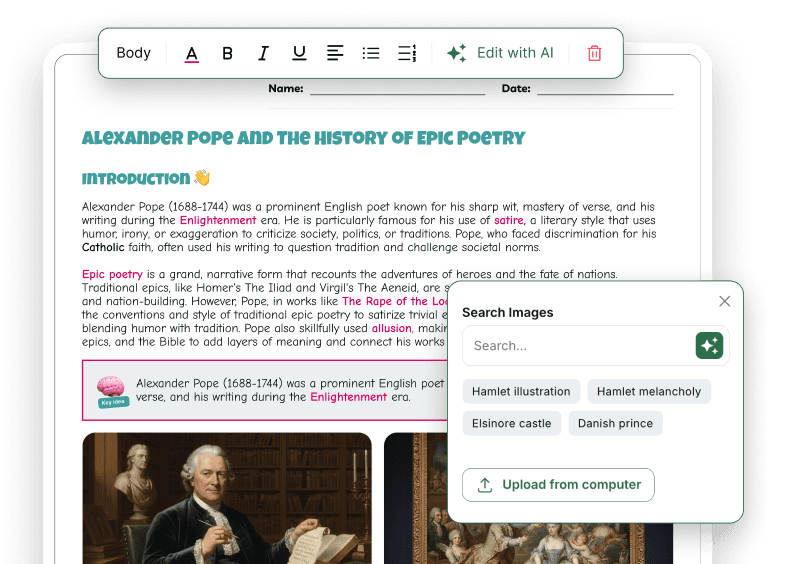This screenshot has height=564, width=785.
Task: Select the Hamlet illustration suggestion
Action: click(x=521, y=391)
